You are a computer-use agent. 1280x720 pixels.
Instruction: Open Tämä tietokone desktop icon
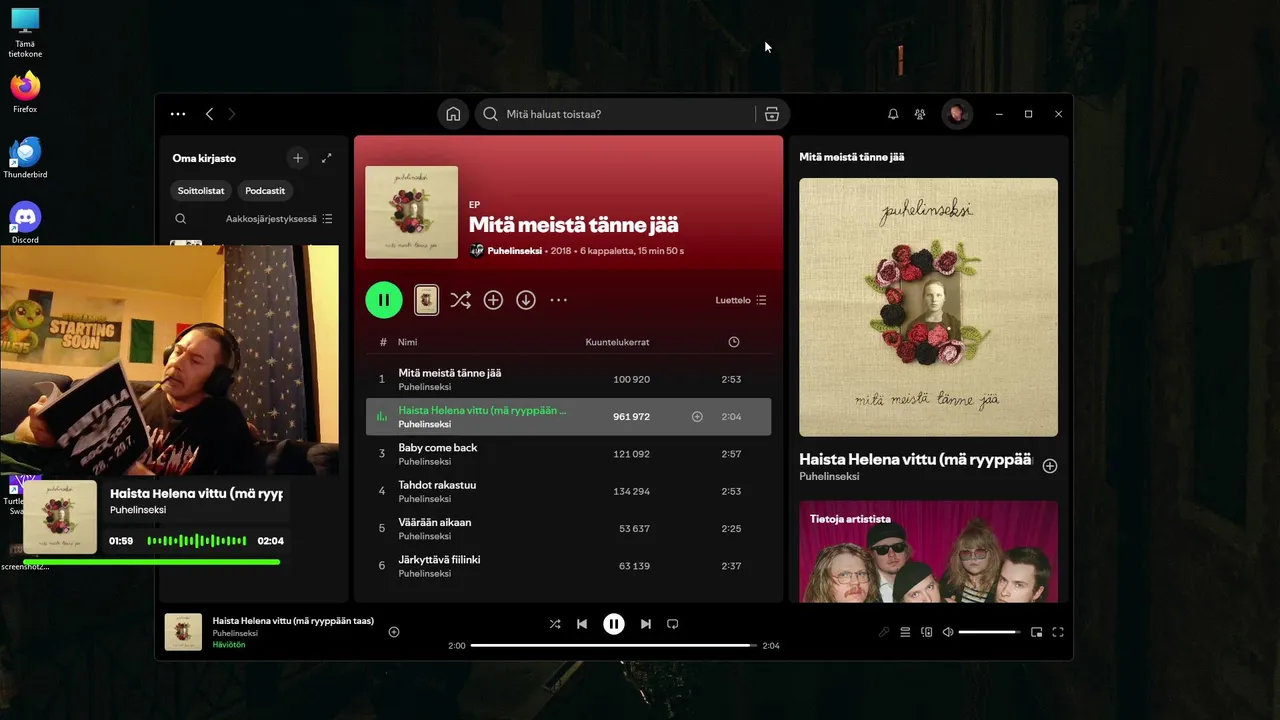(25, 33)
